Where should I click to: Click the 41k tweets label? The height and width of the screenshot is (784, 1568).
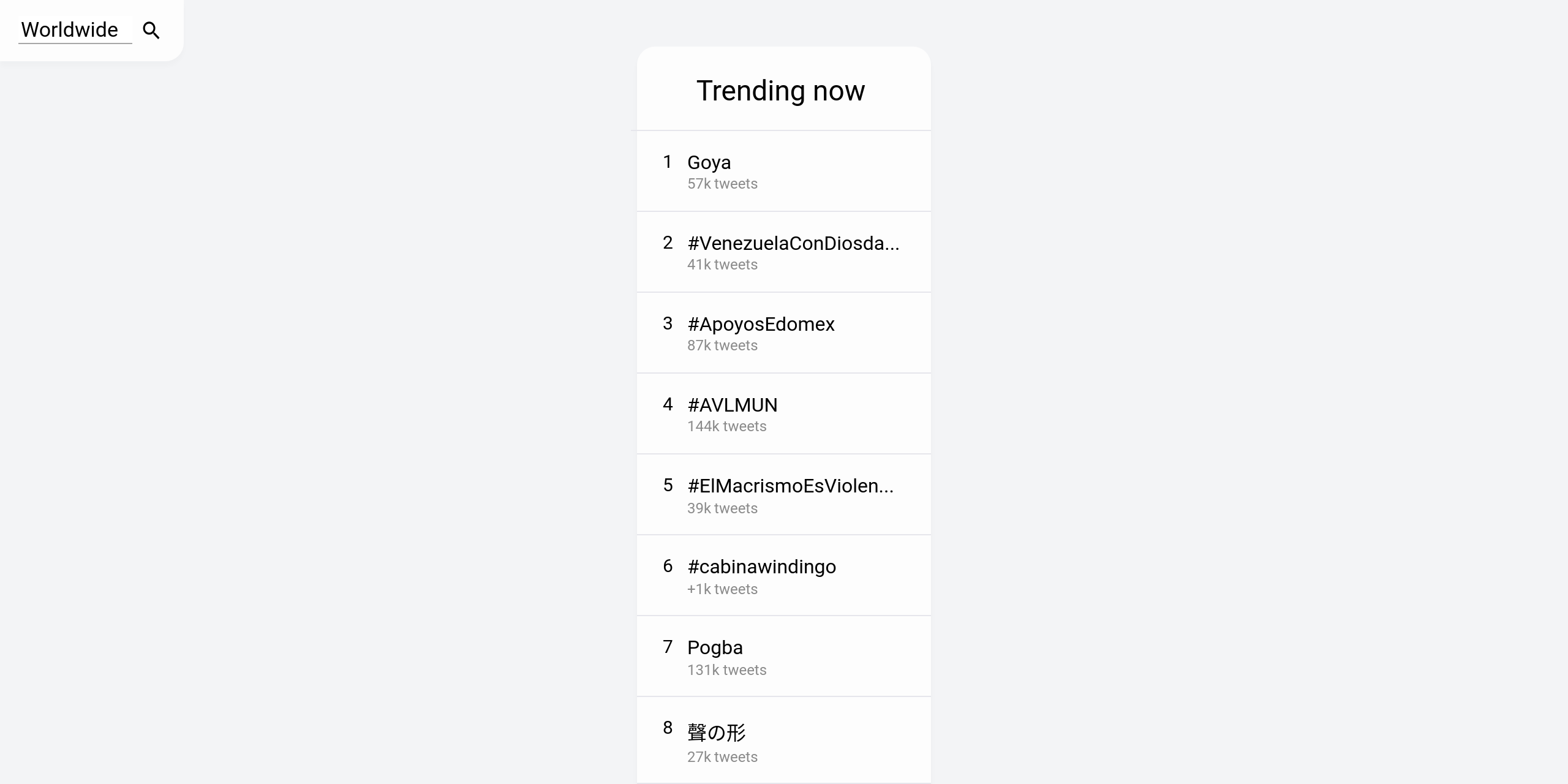pos(722,264)
